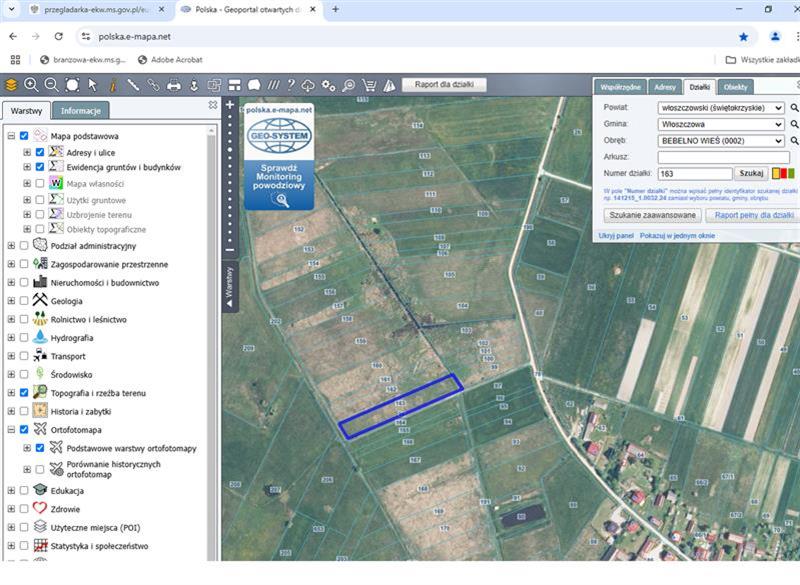Click the magnifier icon next to Powiat

coord(794,107)
